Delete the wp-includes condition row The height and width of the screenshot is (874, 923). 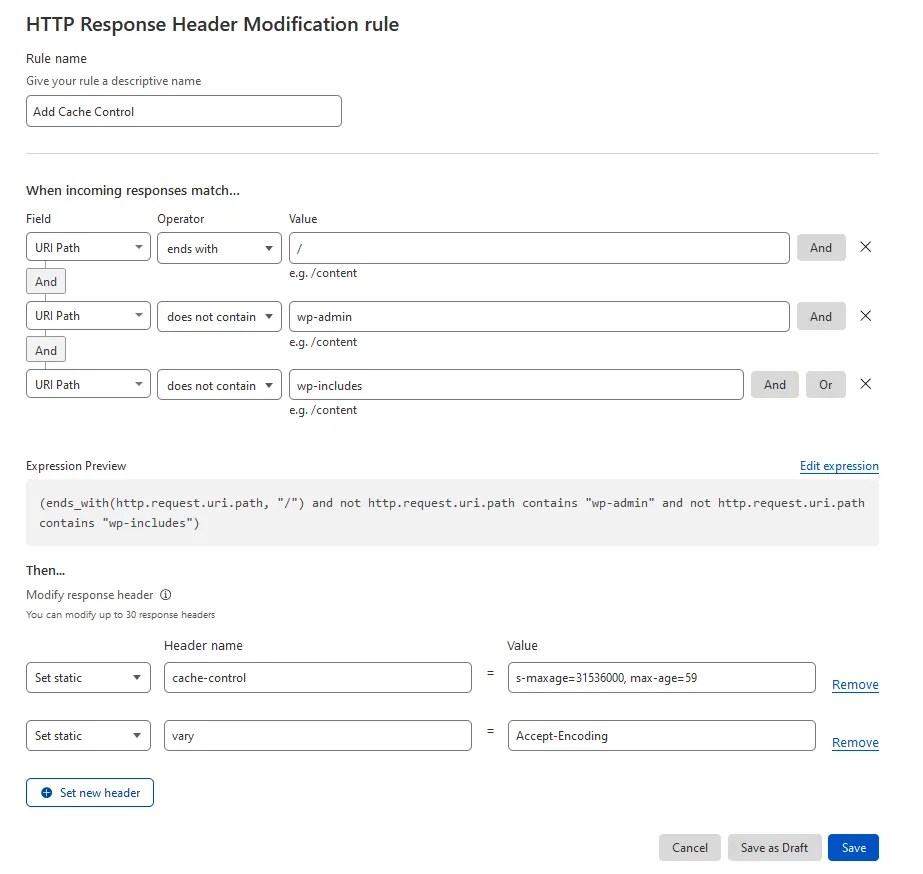pyautogui.click(x=865, y=384)
